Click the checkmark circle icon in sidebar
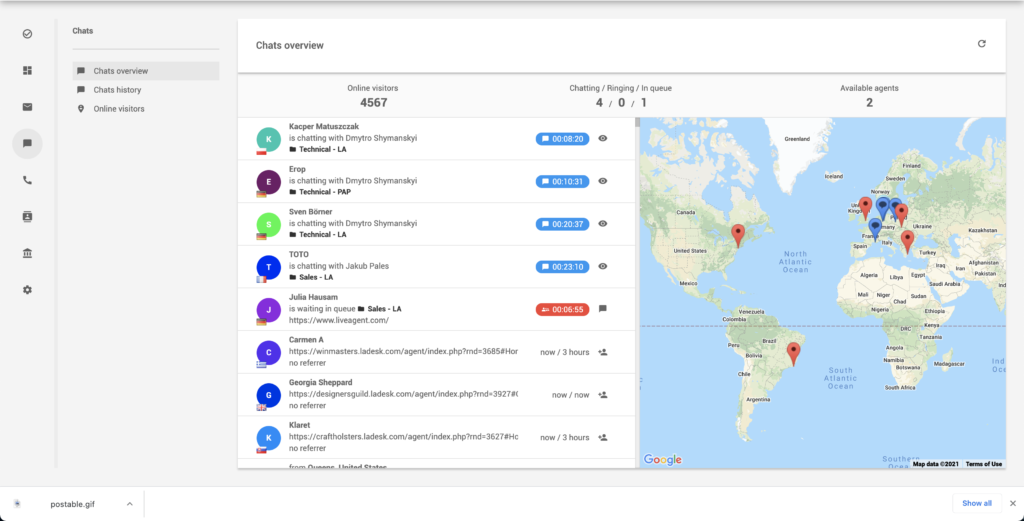The height and width of the screenshot is (521, 1024). 27,34
